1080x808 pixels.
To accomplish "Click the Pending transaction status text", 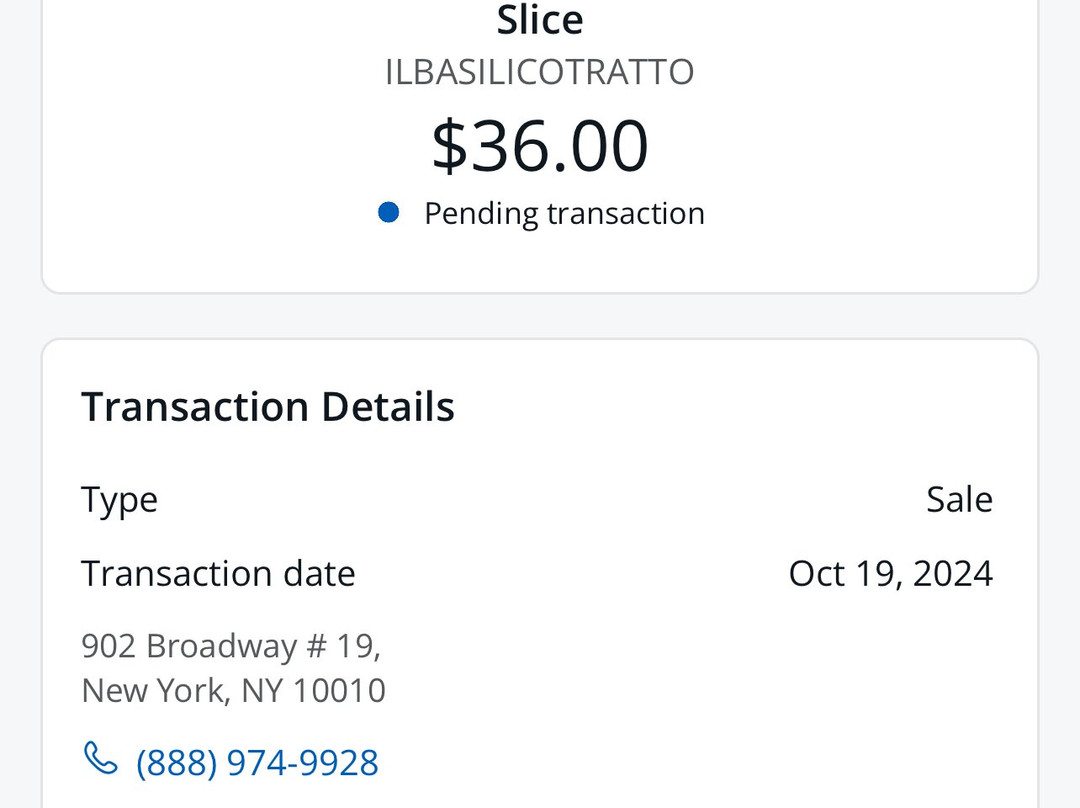I will tap(564, 214).
